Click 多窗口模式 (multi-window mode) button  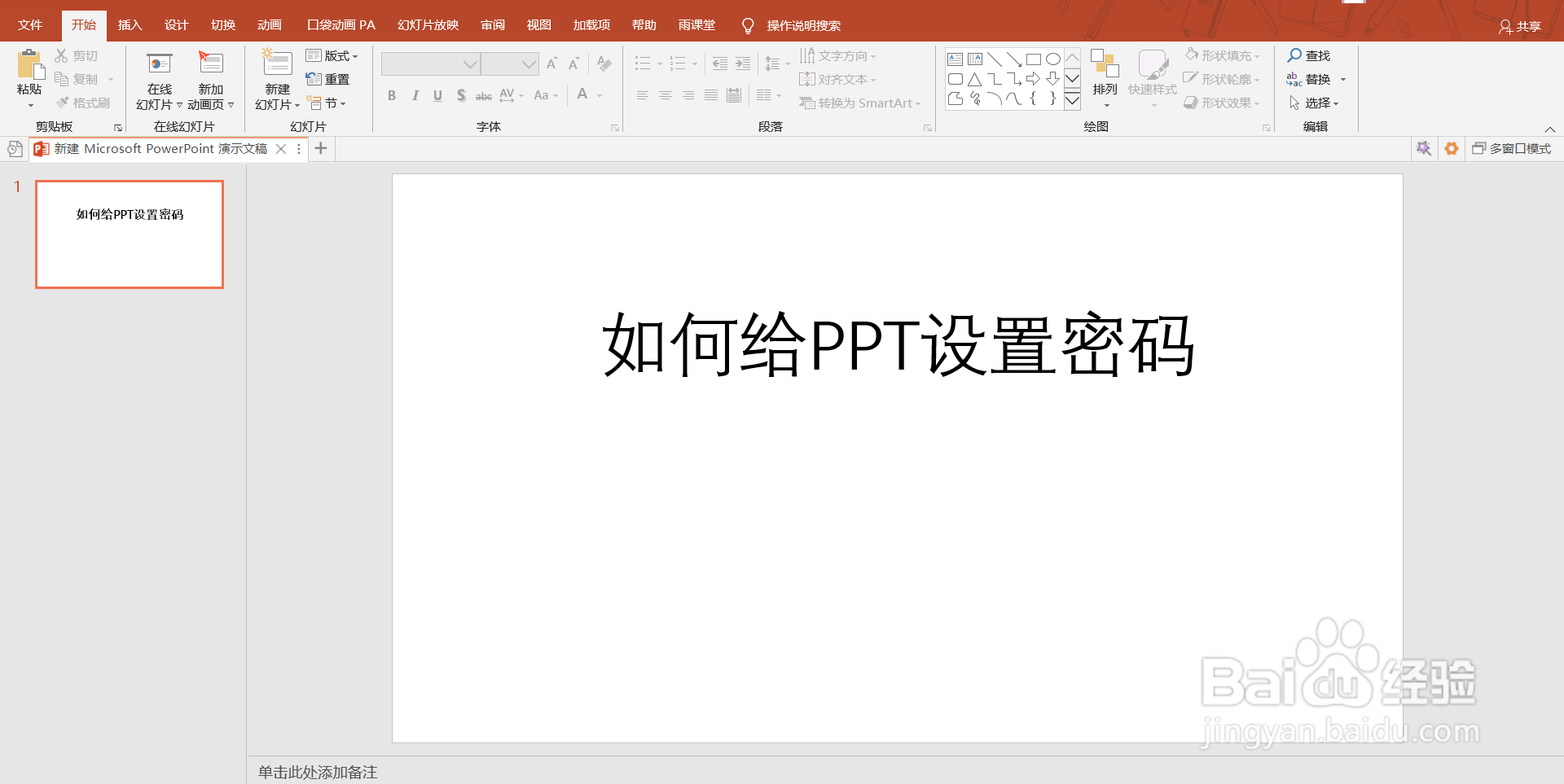point(1511,149)
